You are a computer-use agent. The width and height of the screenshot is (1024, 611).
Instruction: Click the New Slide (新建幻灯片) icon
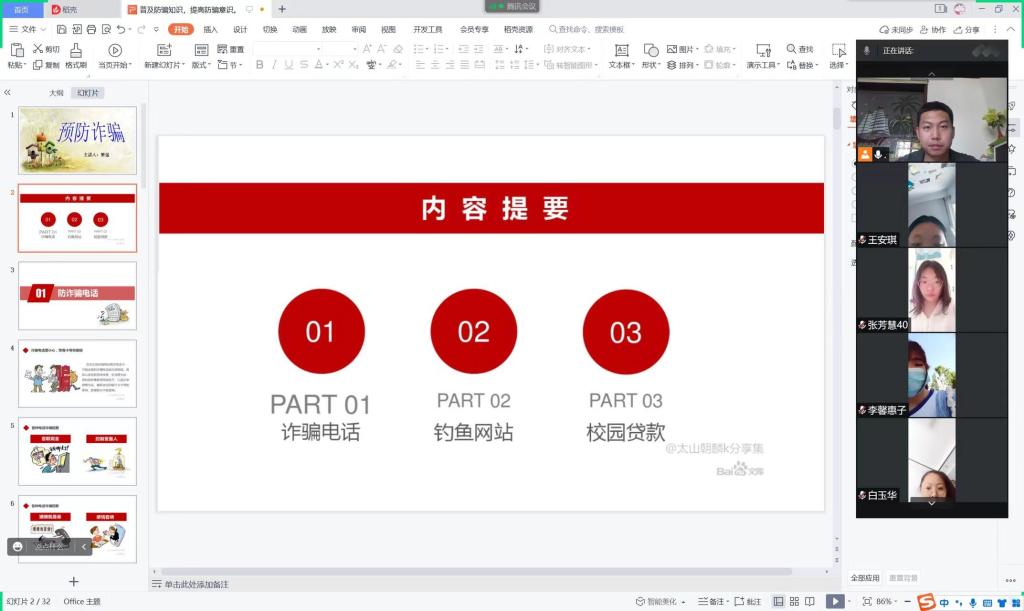pos(164,50)
